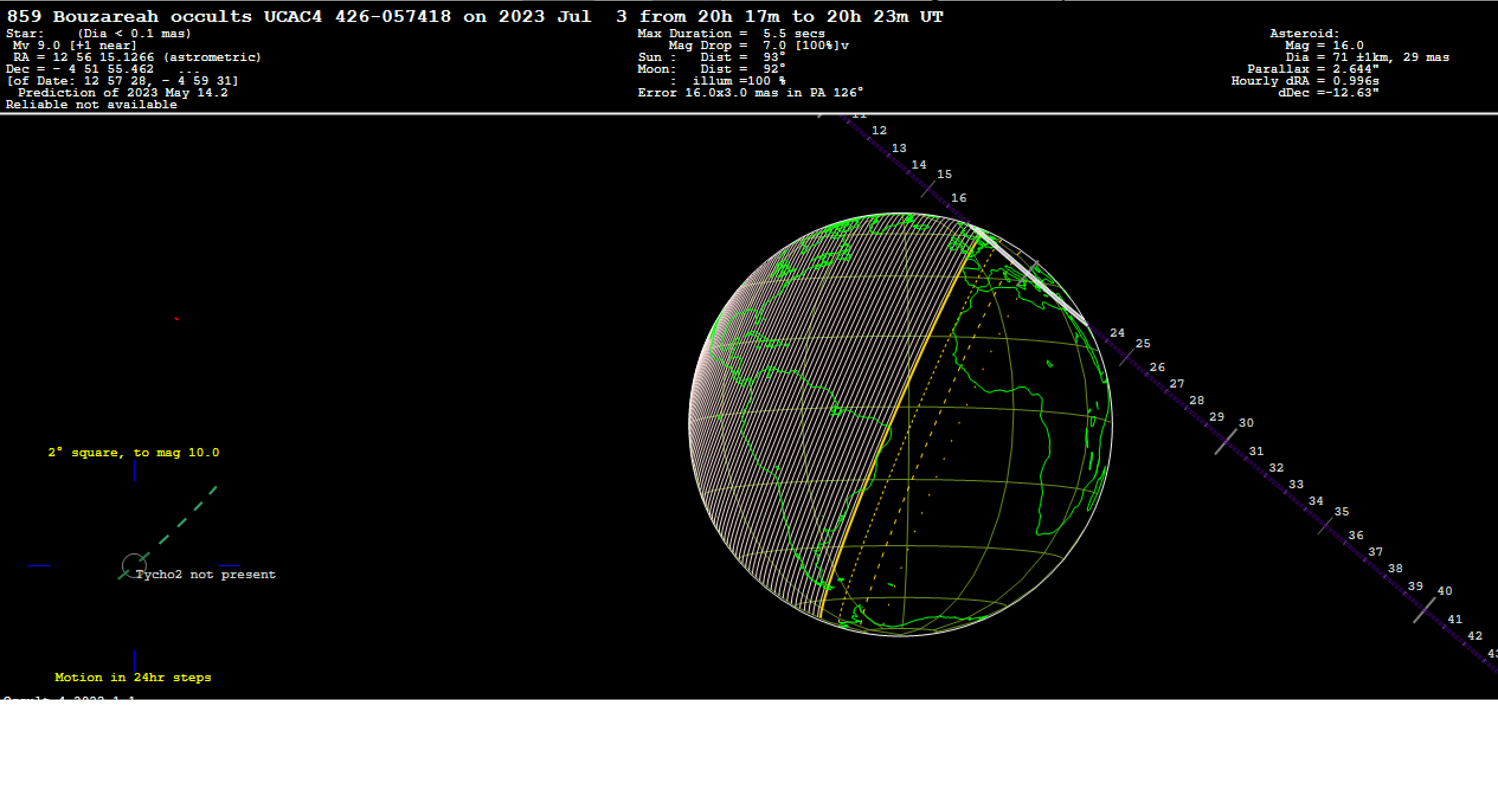Click time marker 41 on the path
This screenshot has height=812, width=1498.
[x=1455, y=620]
